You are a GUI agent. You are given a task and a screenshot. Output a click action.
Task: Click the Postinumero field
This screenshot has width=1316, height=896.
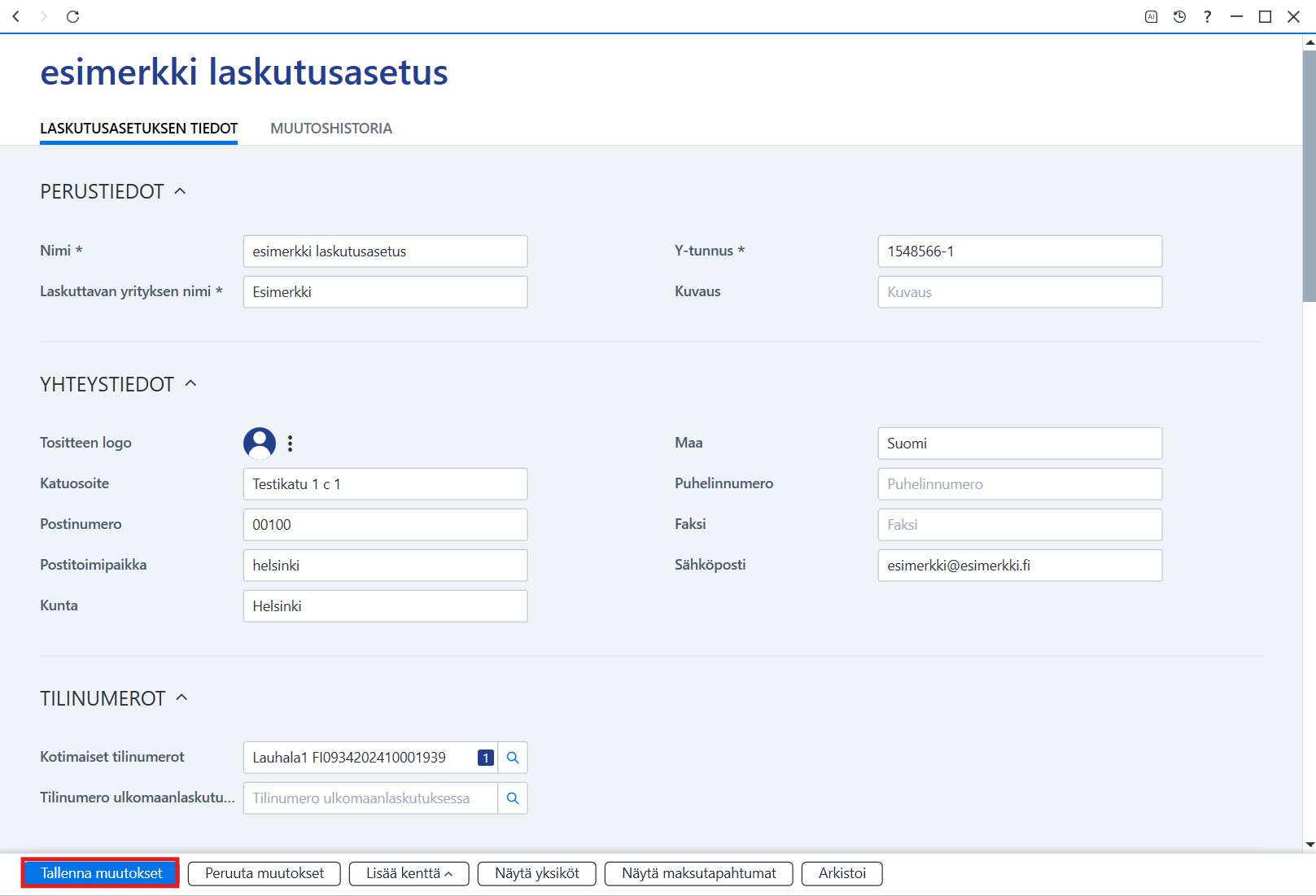coord(386,525)
